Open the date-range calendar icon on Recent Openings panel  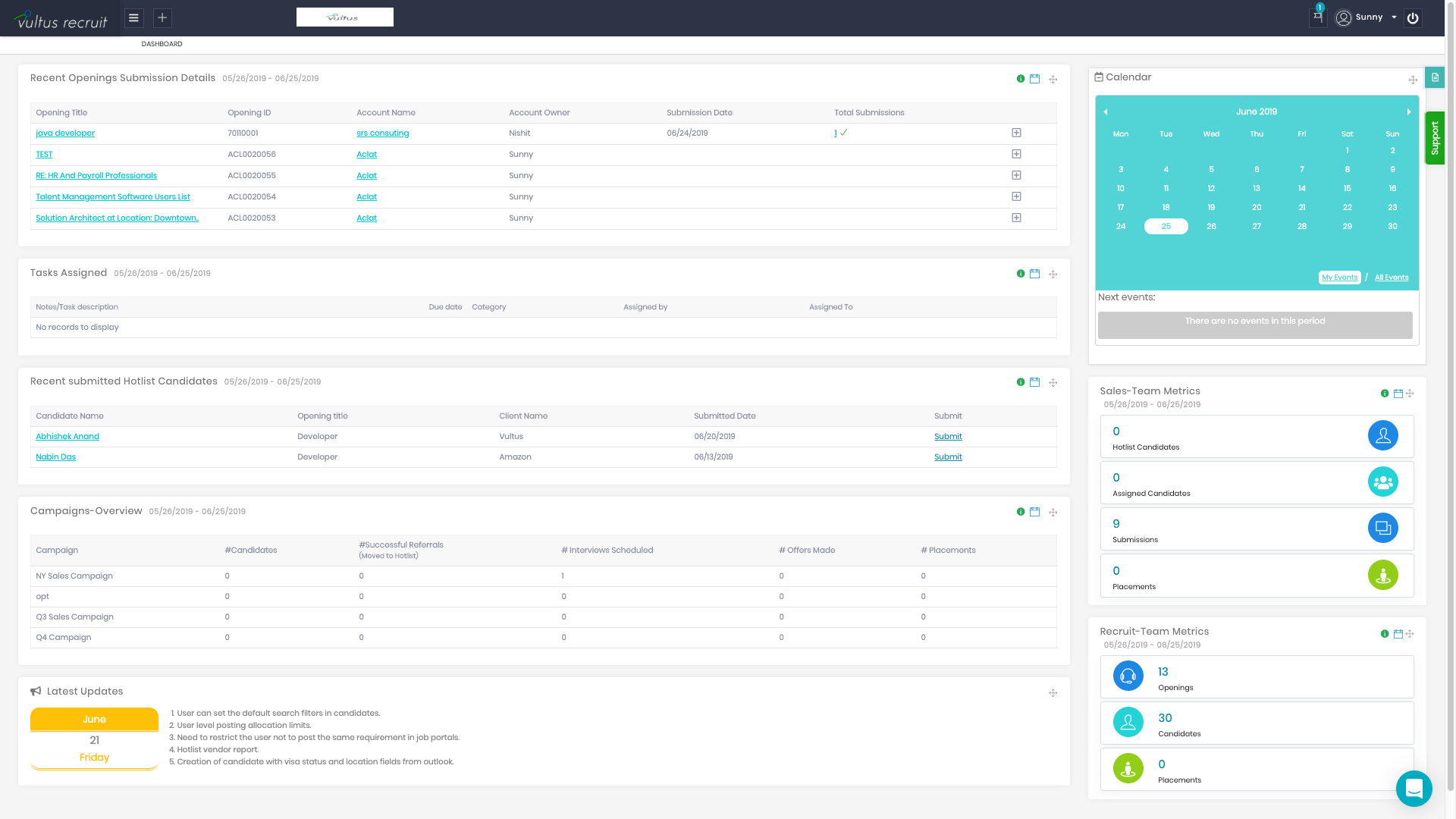(1035, 78)
